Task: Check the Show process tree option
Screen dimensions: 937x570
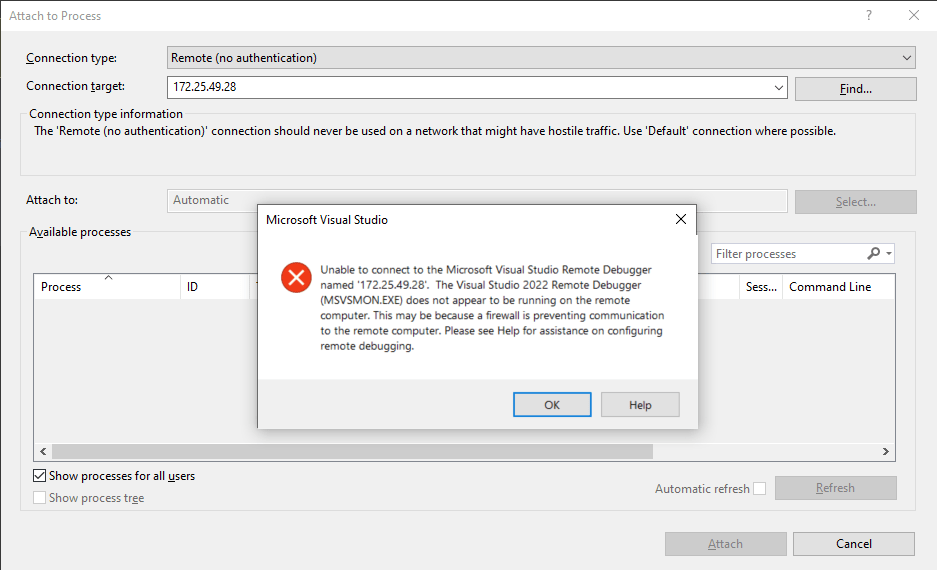Action: (x=40, y=498)
